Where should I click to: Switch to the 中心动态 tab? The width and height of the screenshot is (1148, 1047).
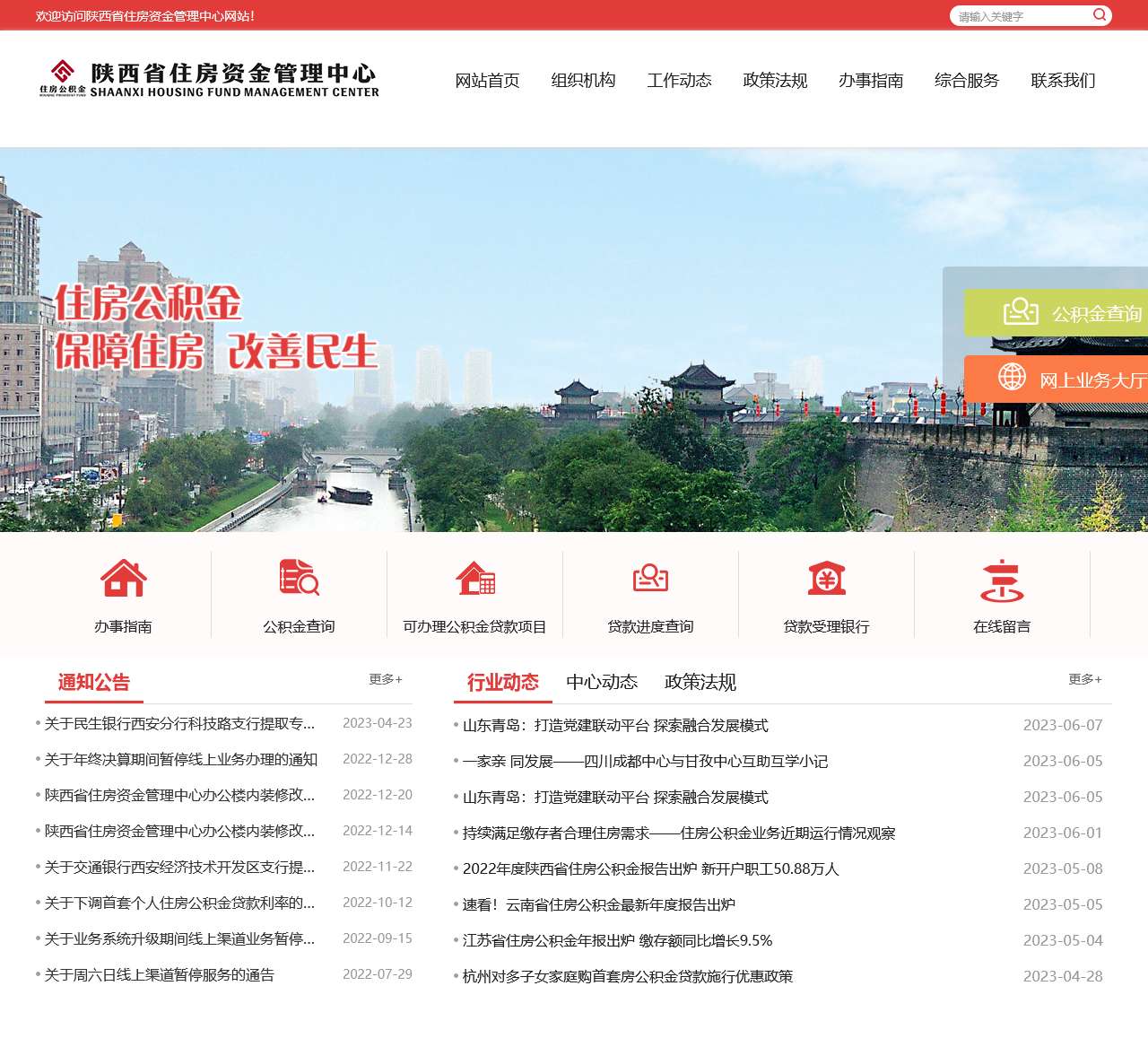point(602,683)
